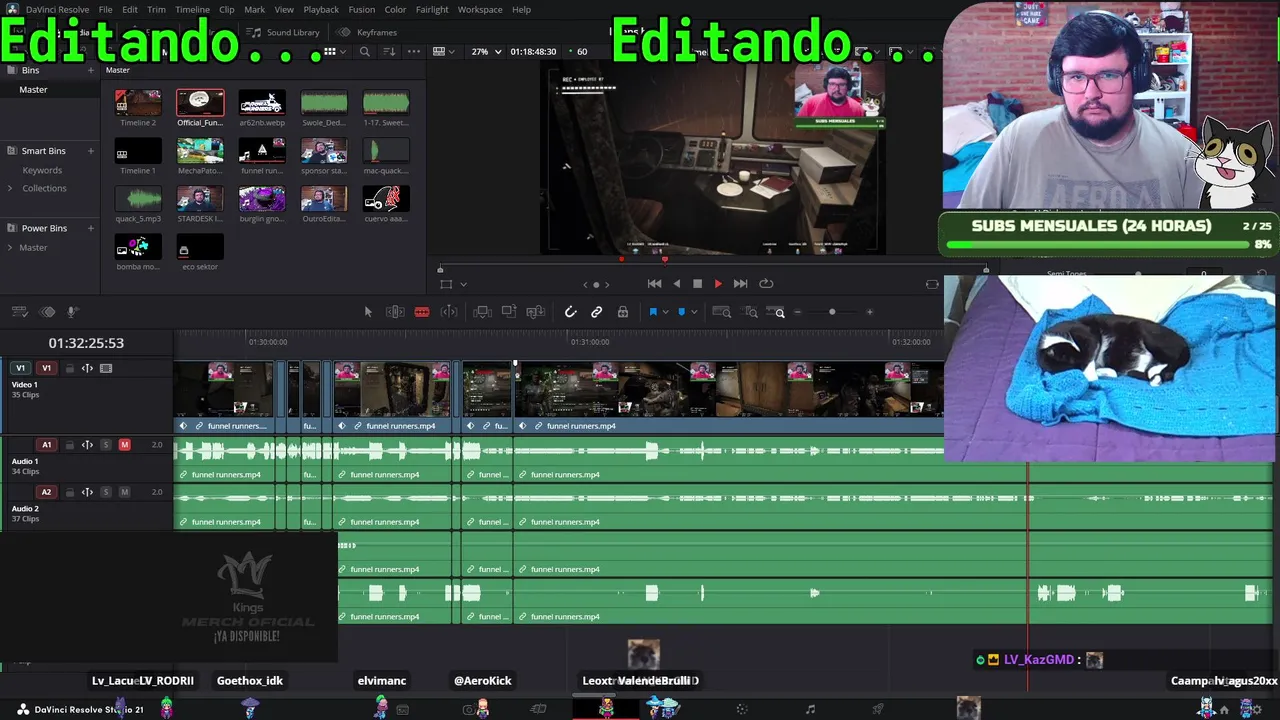Click the Detail Zoom icon

pos(751,312)
